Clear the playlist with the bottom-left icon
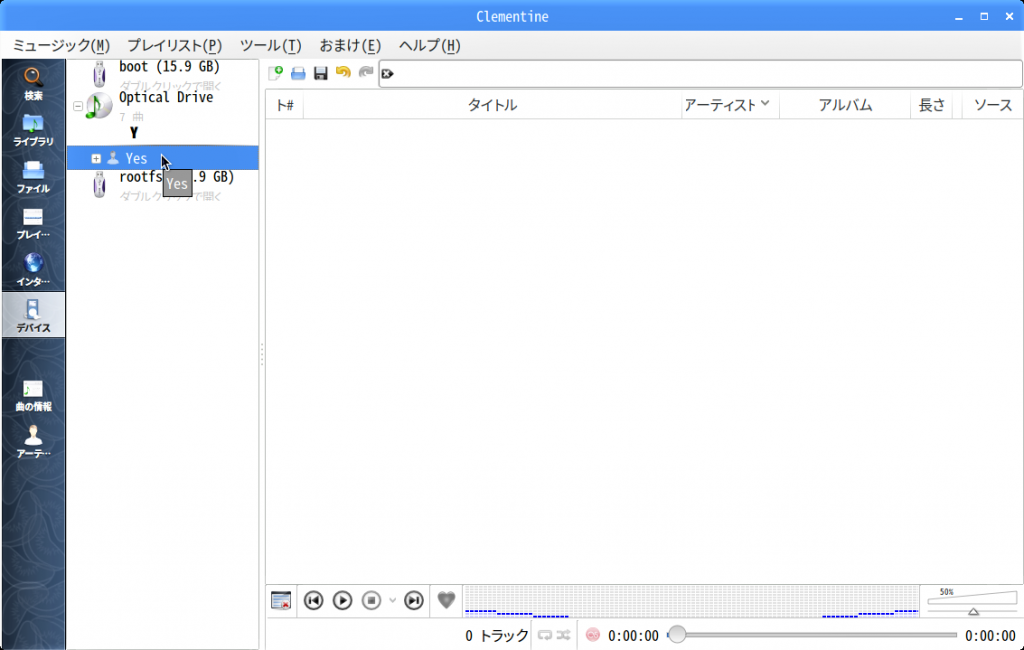The image size is (1024, 650). 281,600
